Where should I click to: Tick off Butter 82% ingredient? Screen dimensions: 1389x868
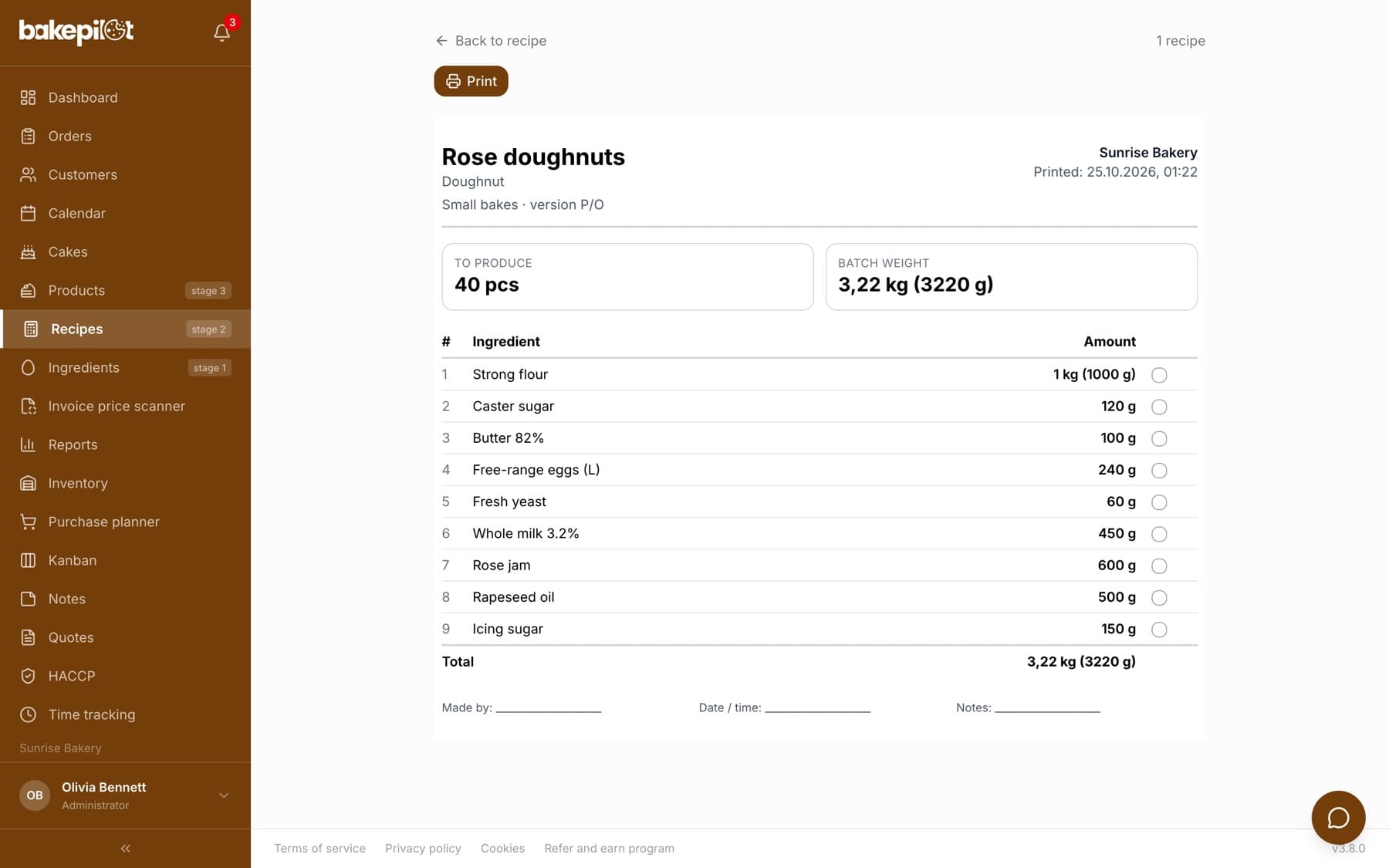[1159, 438]
